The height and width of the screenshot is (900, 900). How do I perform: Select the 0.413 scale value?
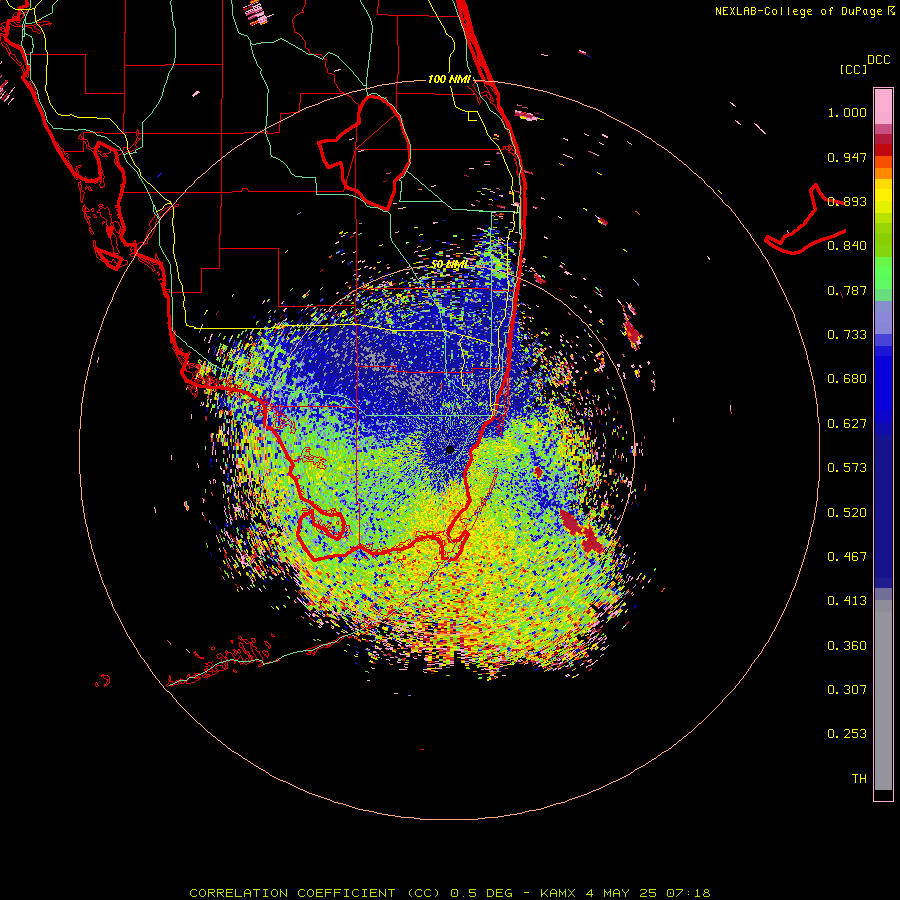(x=847, y=601)
